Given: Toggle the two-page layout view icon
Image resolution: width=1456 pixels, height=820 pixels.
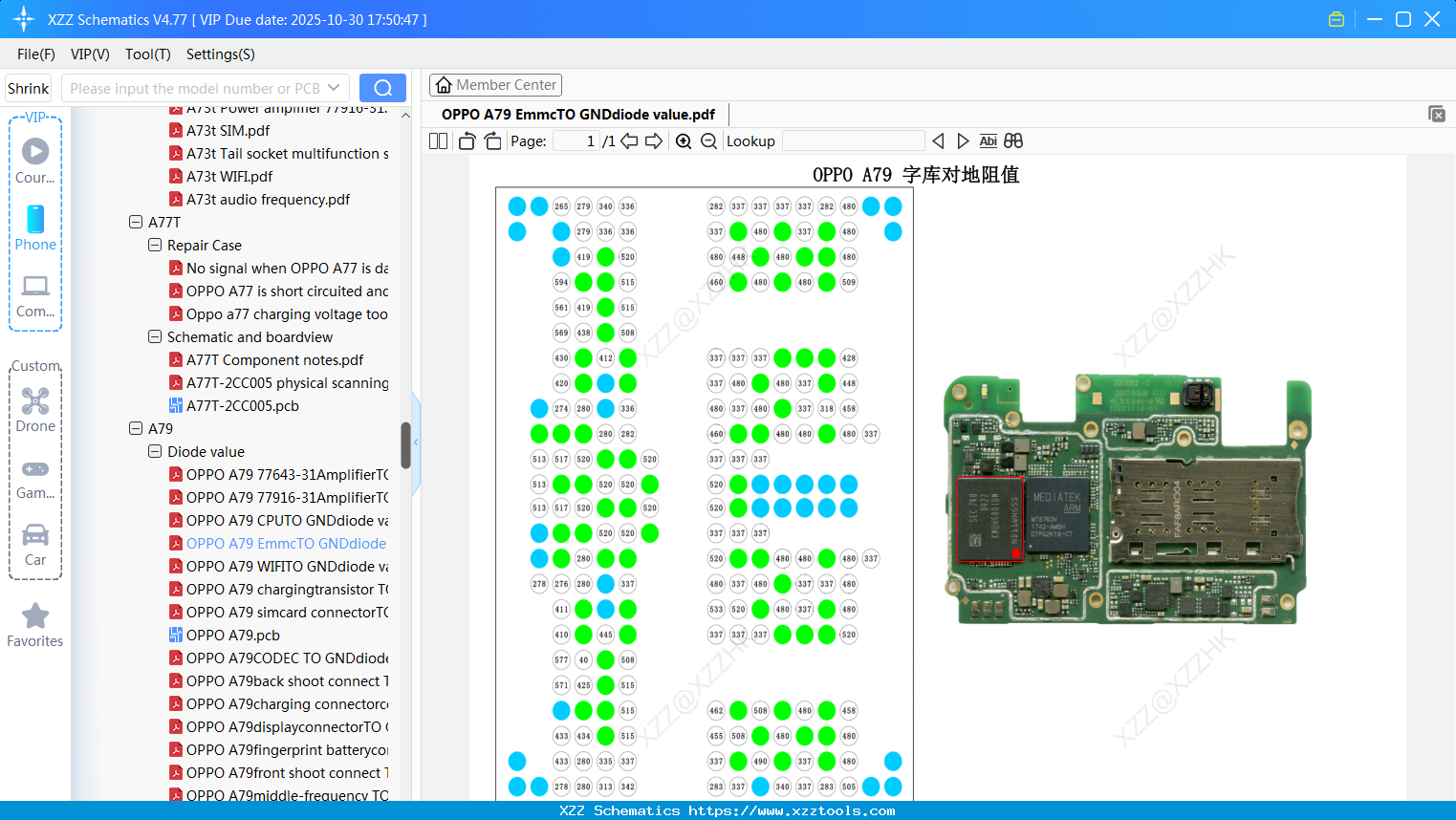Looking at the screenshot, I should tap(438, 141).
